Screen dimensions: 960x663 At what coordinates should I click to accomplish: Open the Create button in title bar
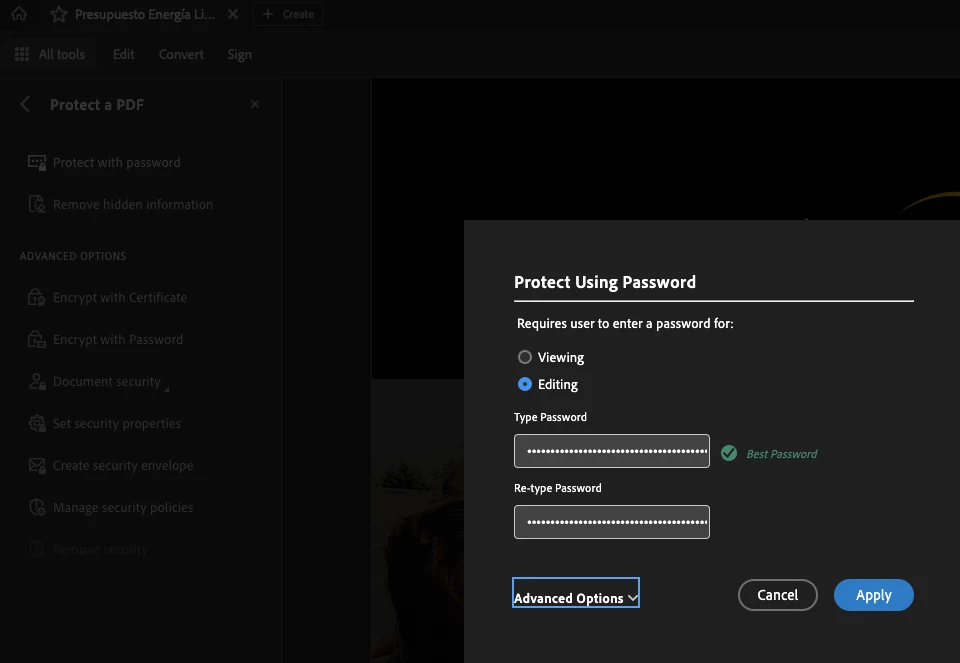coord(288,14)
